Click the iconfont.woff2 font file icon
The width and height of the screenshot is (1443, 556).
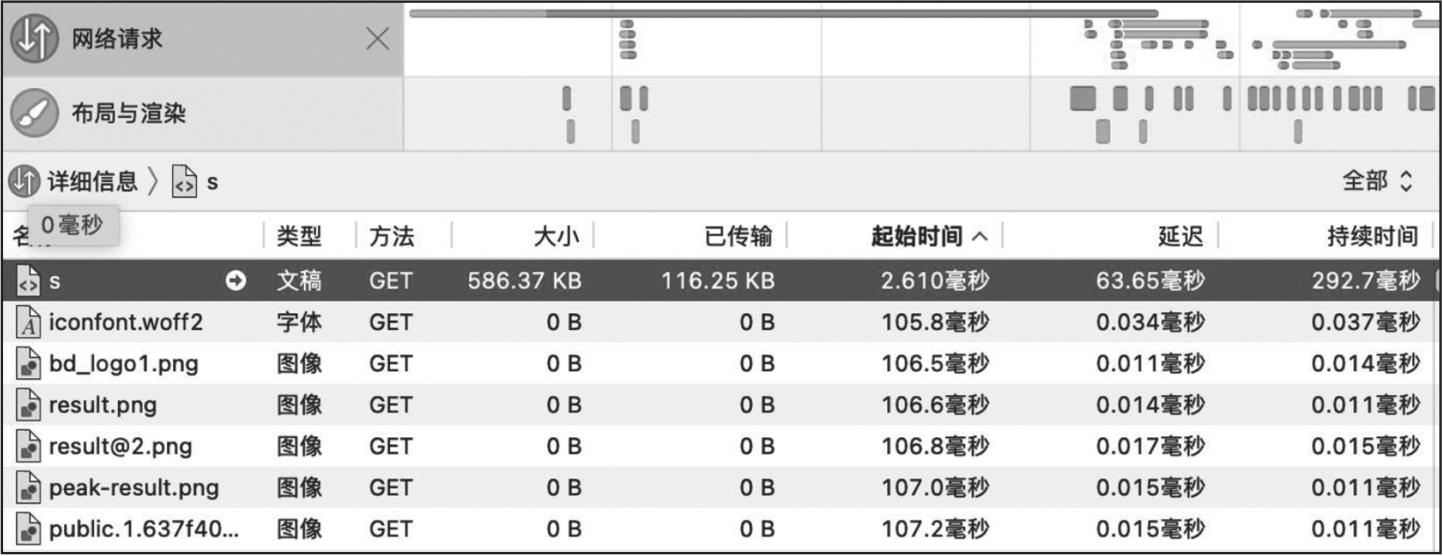[x=29, y=323]
